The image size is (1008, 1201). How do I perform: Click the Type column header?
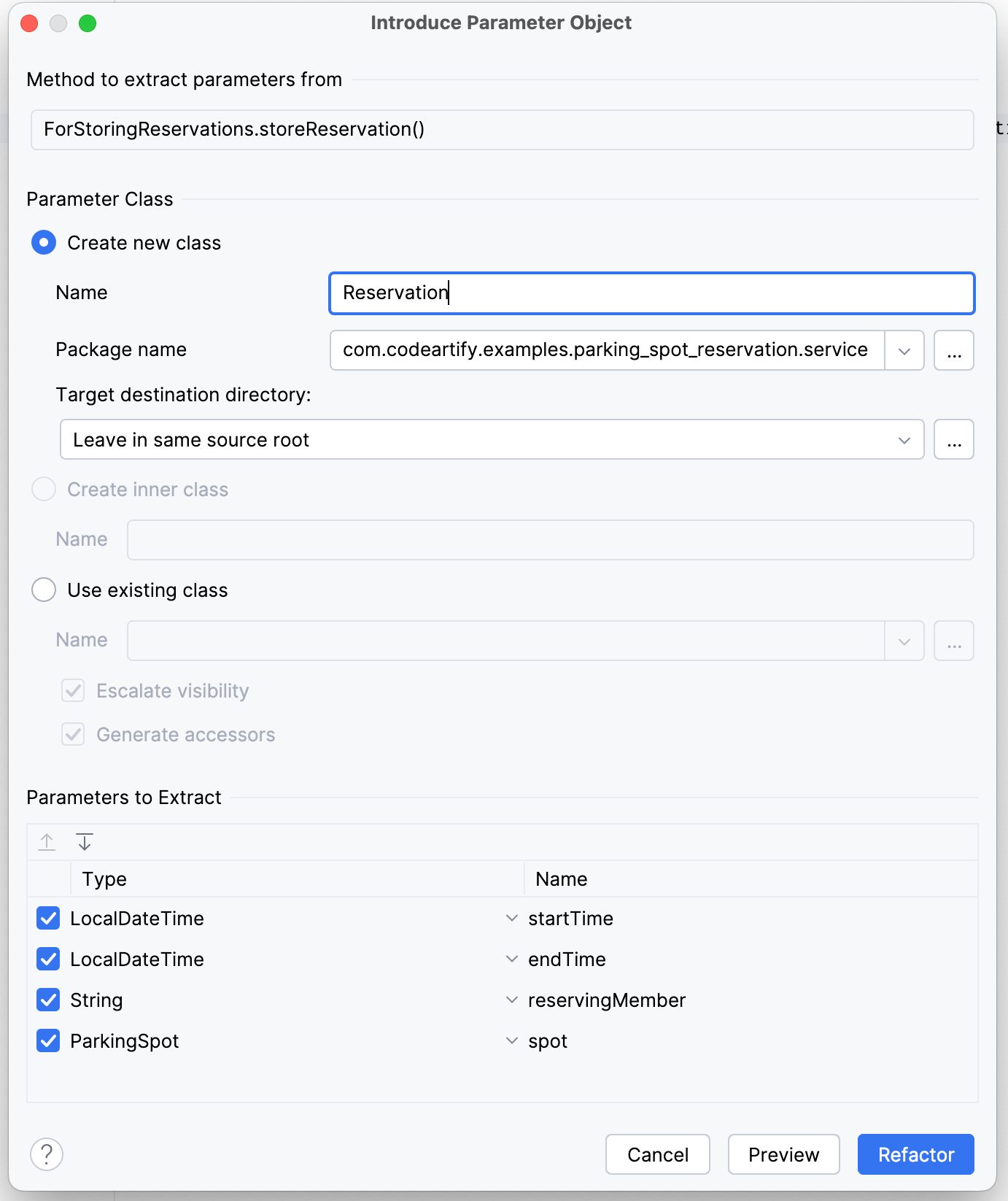pyautogui.click(x=298, y=878)
